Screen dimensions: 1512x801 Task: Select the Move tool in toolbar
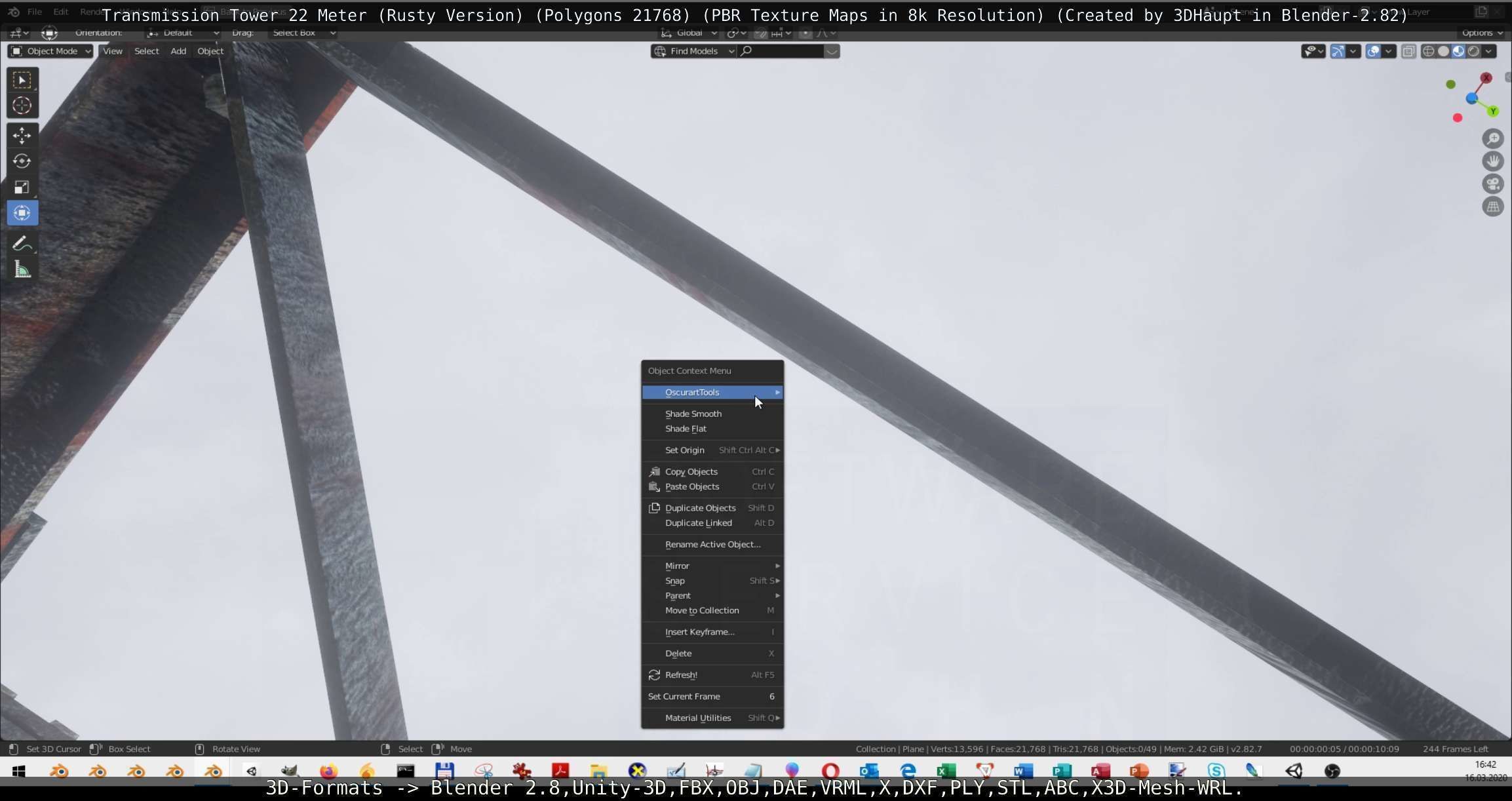click(22, 136)
